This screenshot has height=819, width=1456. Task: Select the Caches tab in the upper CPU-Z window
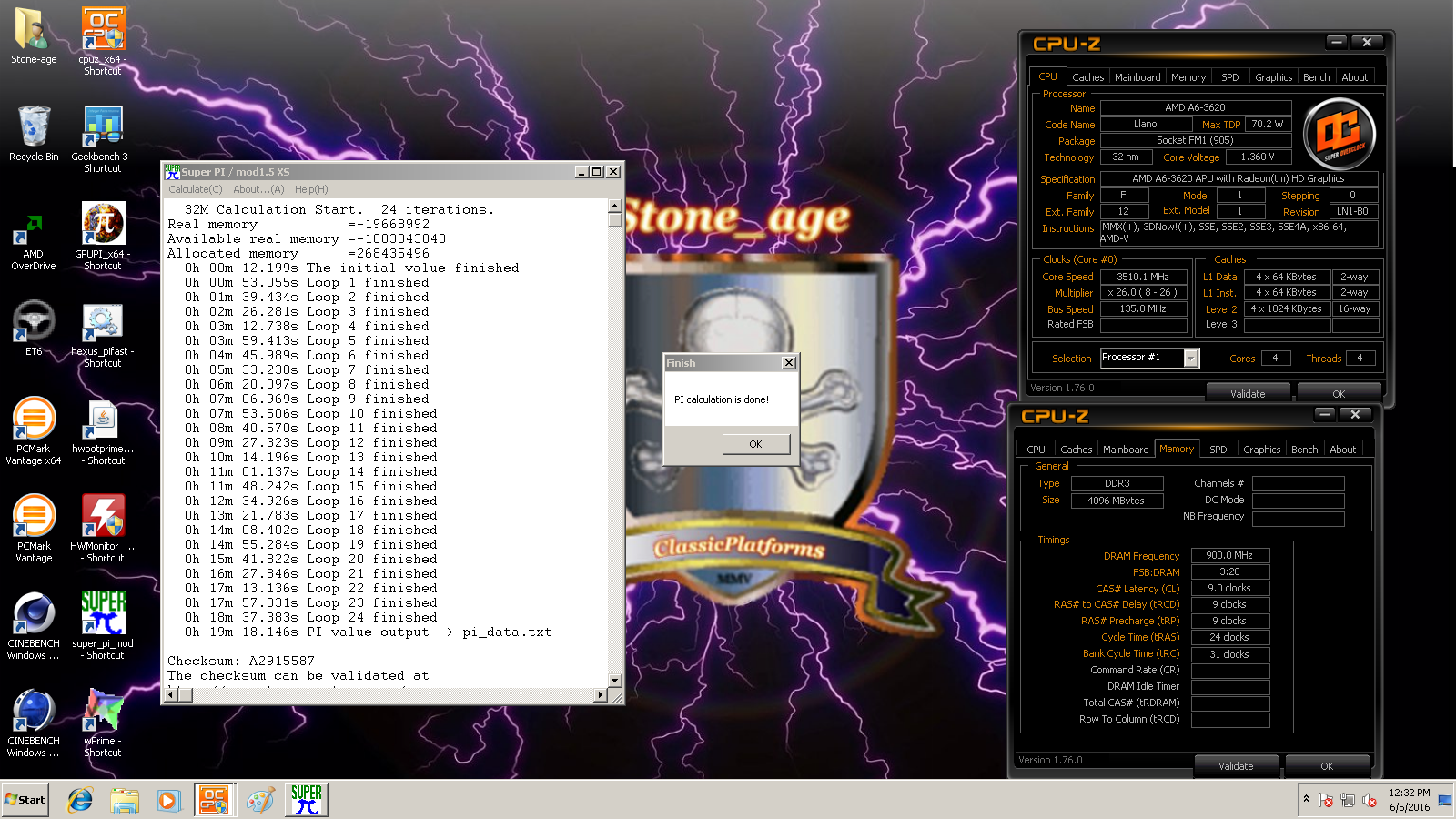pyautogui.click(x=1087, y=77)
